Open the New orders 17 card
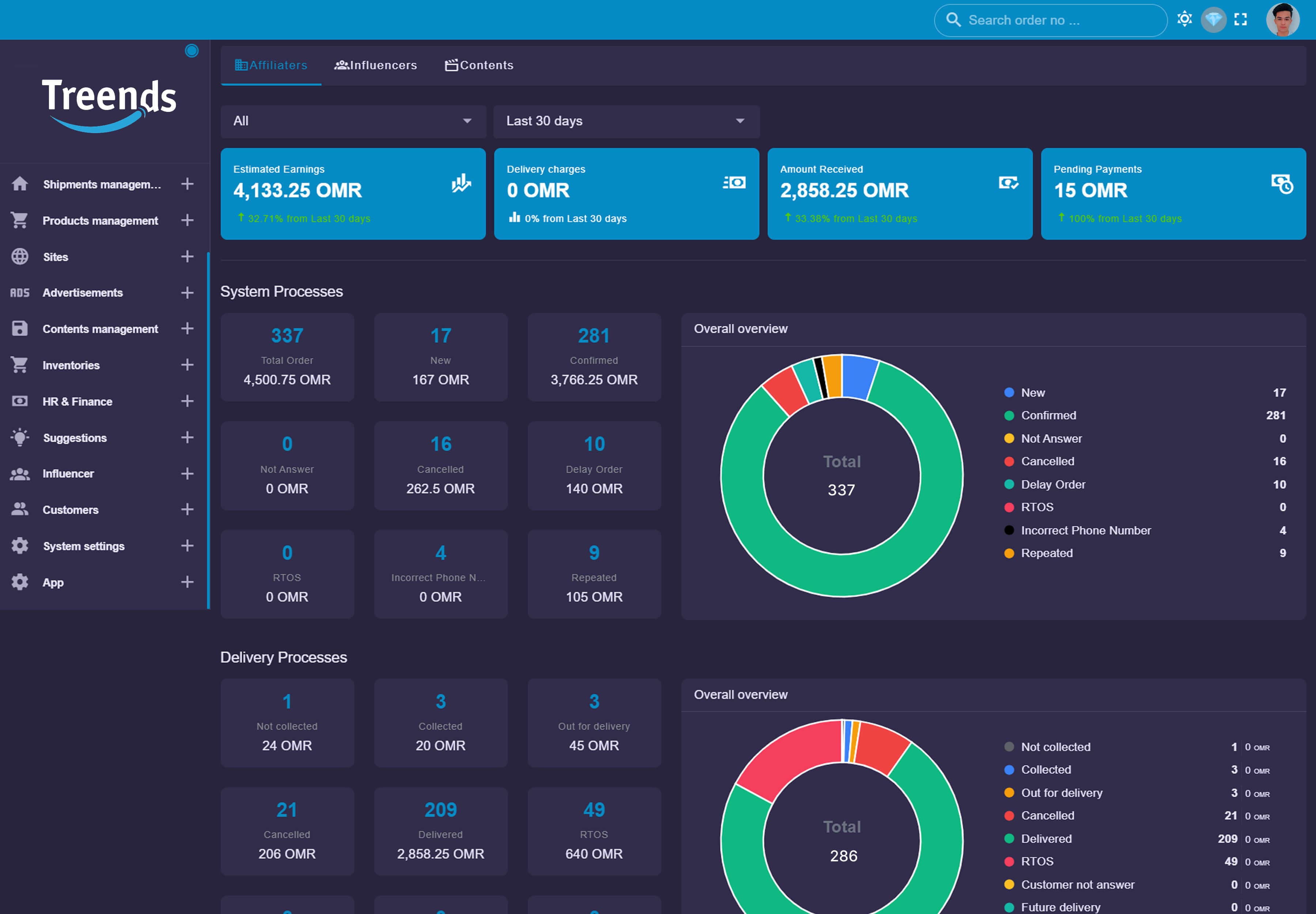This screenshot has height=914, width=1316. [x=441, y=357]
